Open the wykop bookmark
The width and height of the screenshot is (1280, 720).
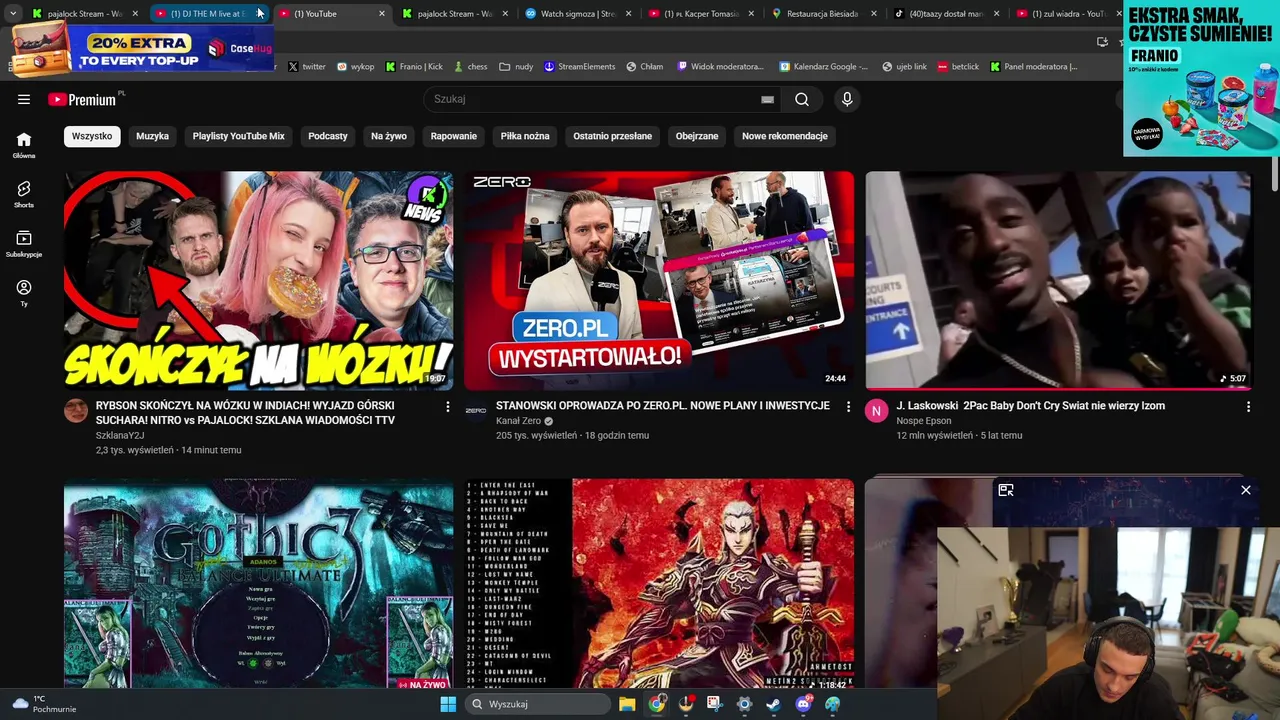click(356, 67)
